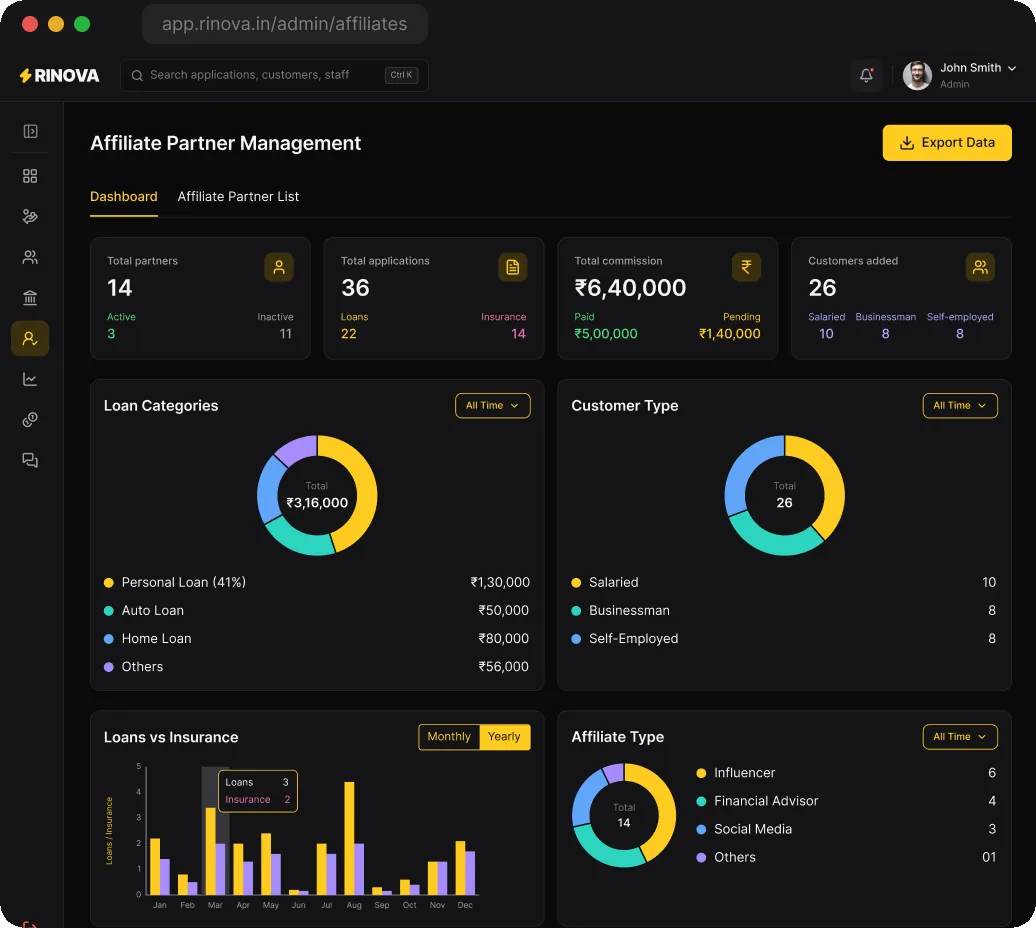
Task: Click the ₹6,40,000 total commission value
Action: point(630,288)
